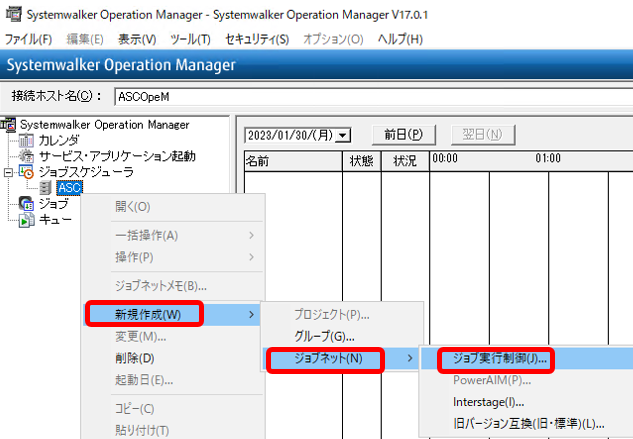The height and width of the screenshot is (439, 633).
Task: Click the 01:00 timeline marker
Action: pos(548,158)
